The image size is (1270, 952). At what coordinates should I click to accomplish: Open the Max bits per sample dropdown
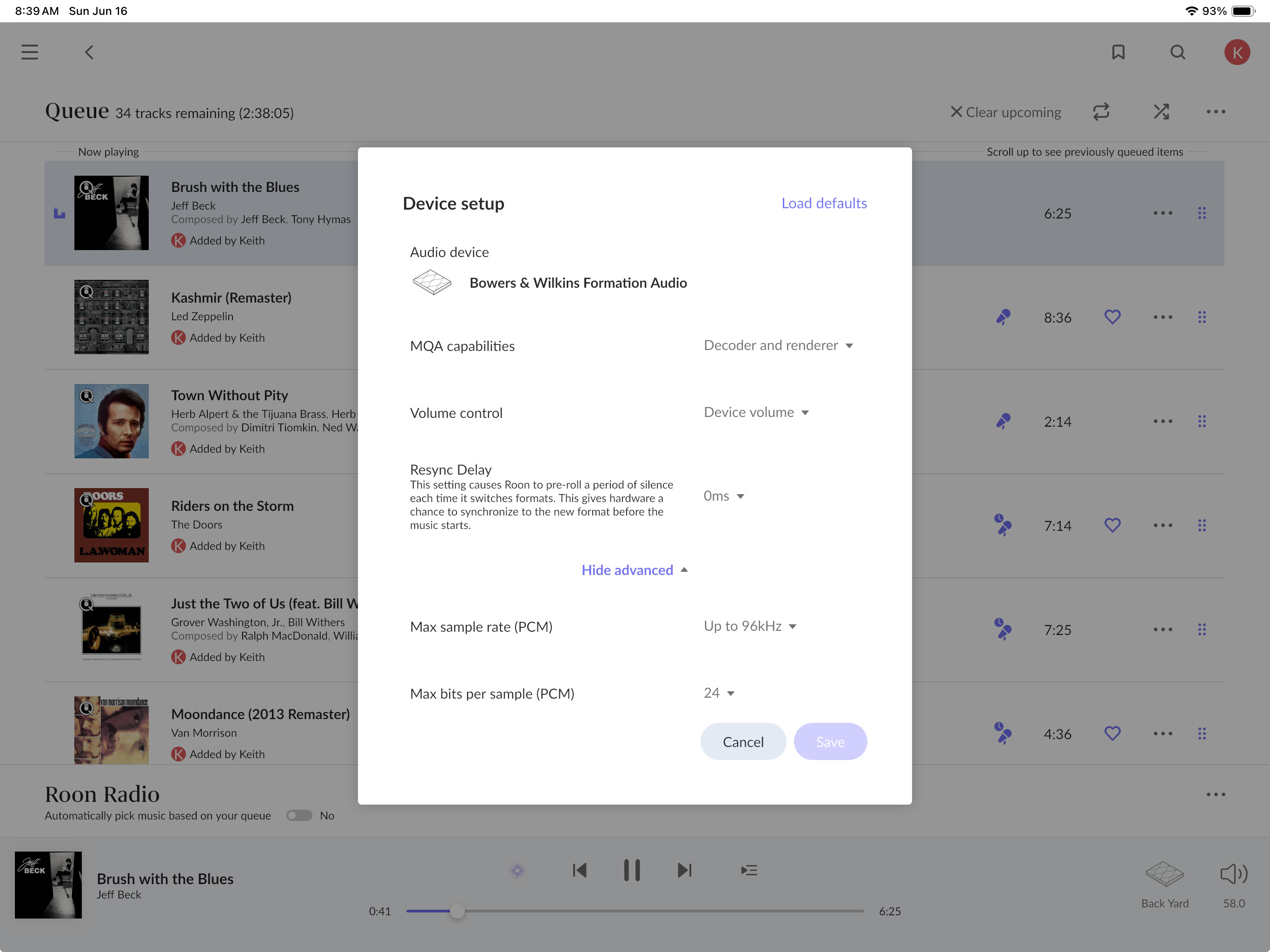tap(719, 693)
